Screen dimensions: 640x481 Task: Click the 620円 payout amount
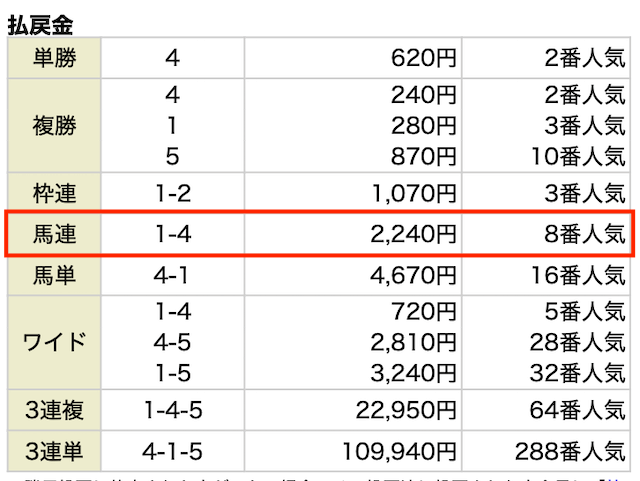(x=423, y=58)
